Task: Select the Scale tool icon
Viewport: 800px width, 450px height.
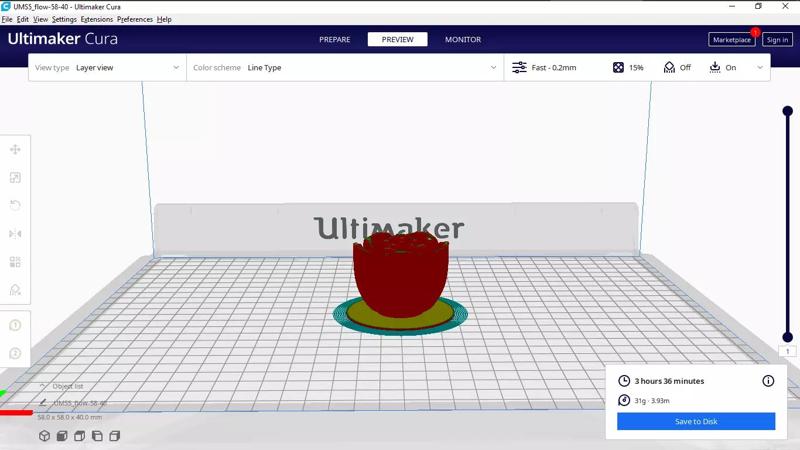Action: [x=15, y=178]
